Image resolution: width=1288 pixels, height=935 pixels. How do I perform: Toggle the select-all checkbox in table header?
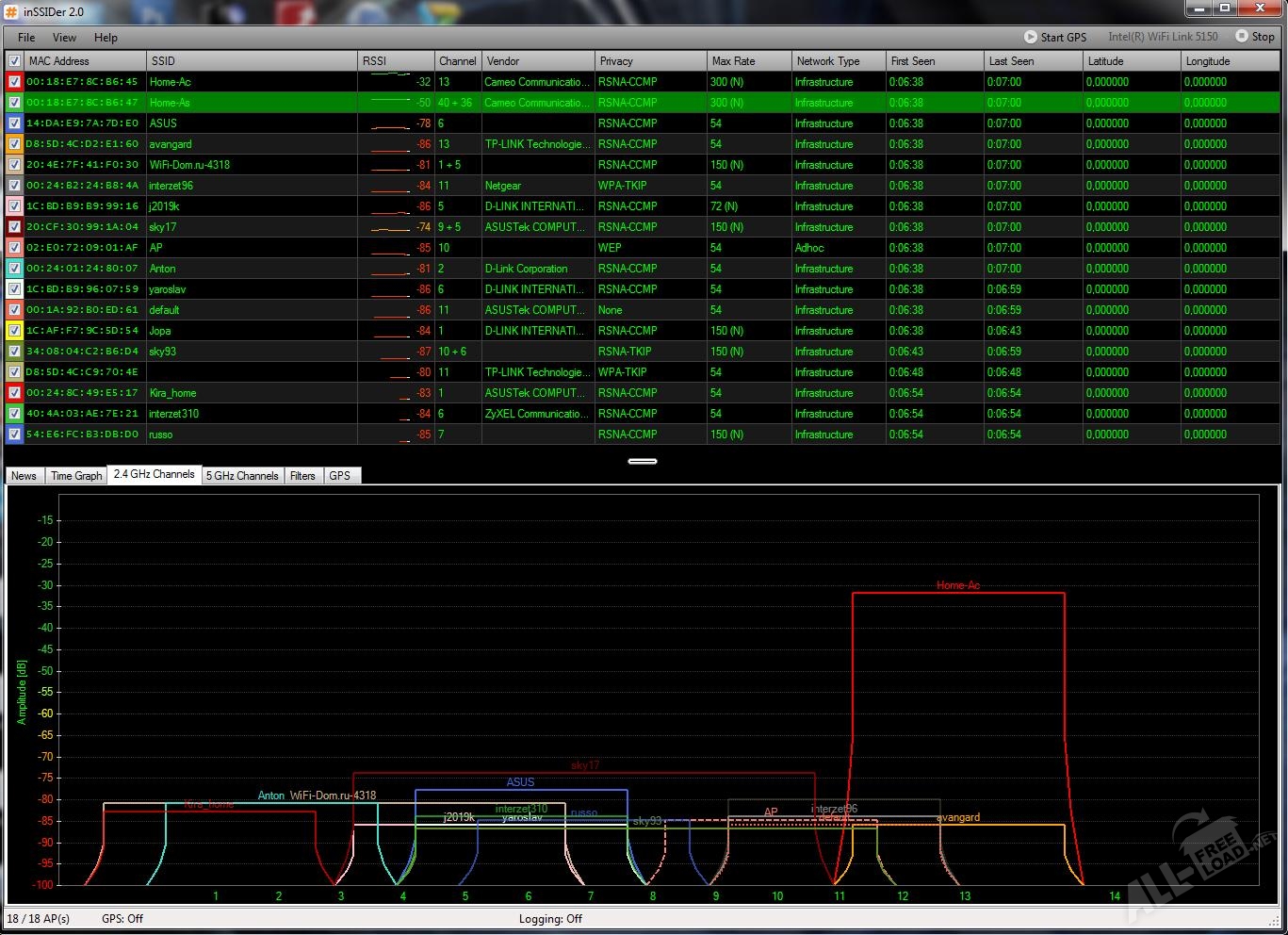tap(14, 61)
